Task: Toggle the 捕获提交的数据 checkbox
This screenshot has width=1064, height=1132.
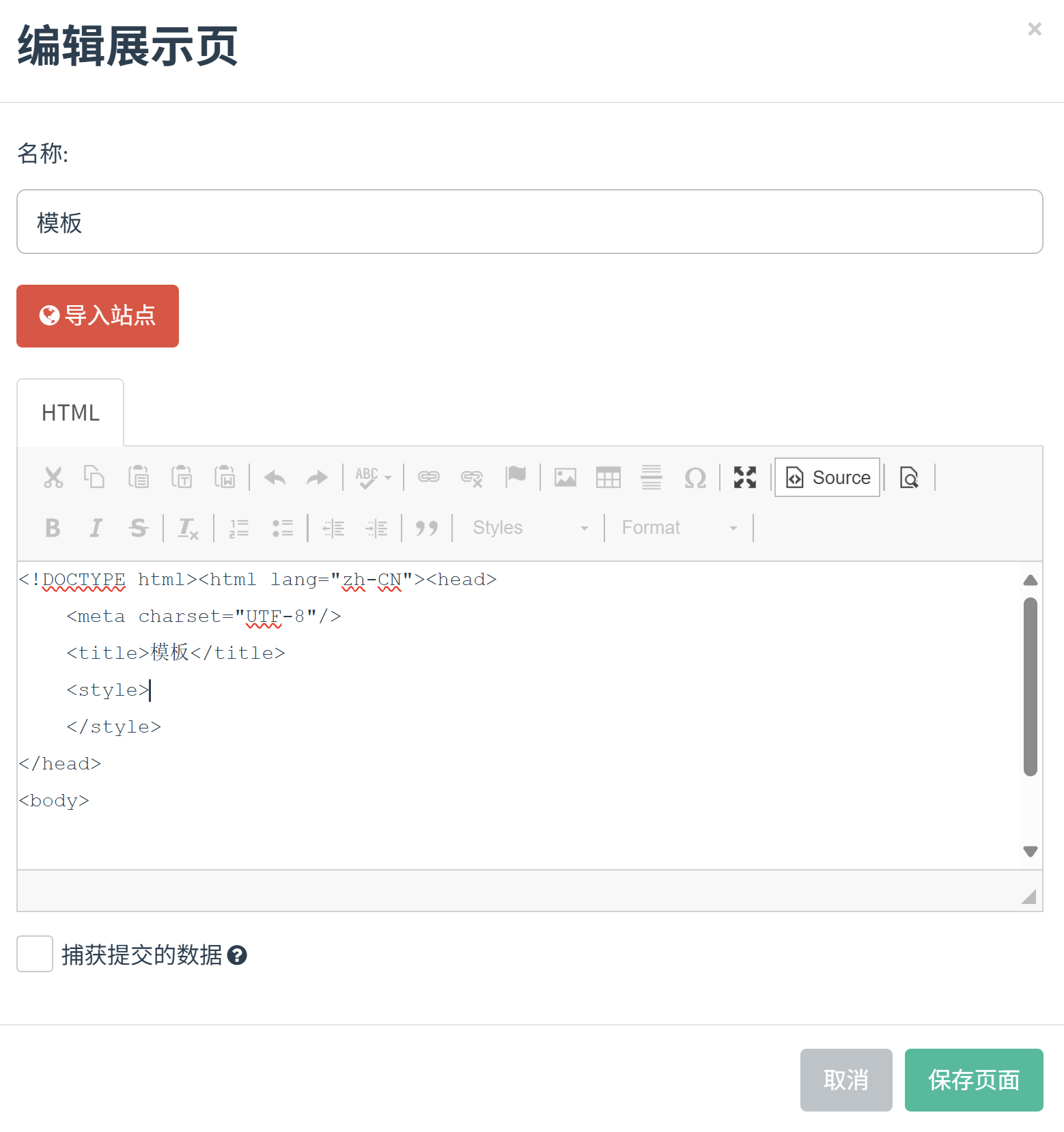Action: pyautogui.click(x=35, y=954)
